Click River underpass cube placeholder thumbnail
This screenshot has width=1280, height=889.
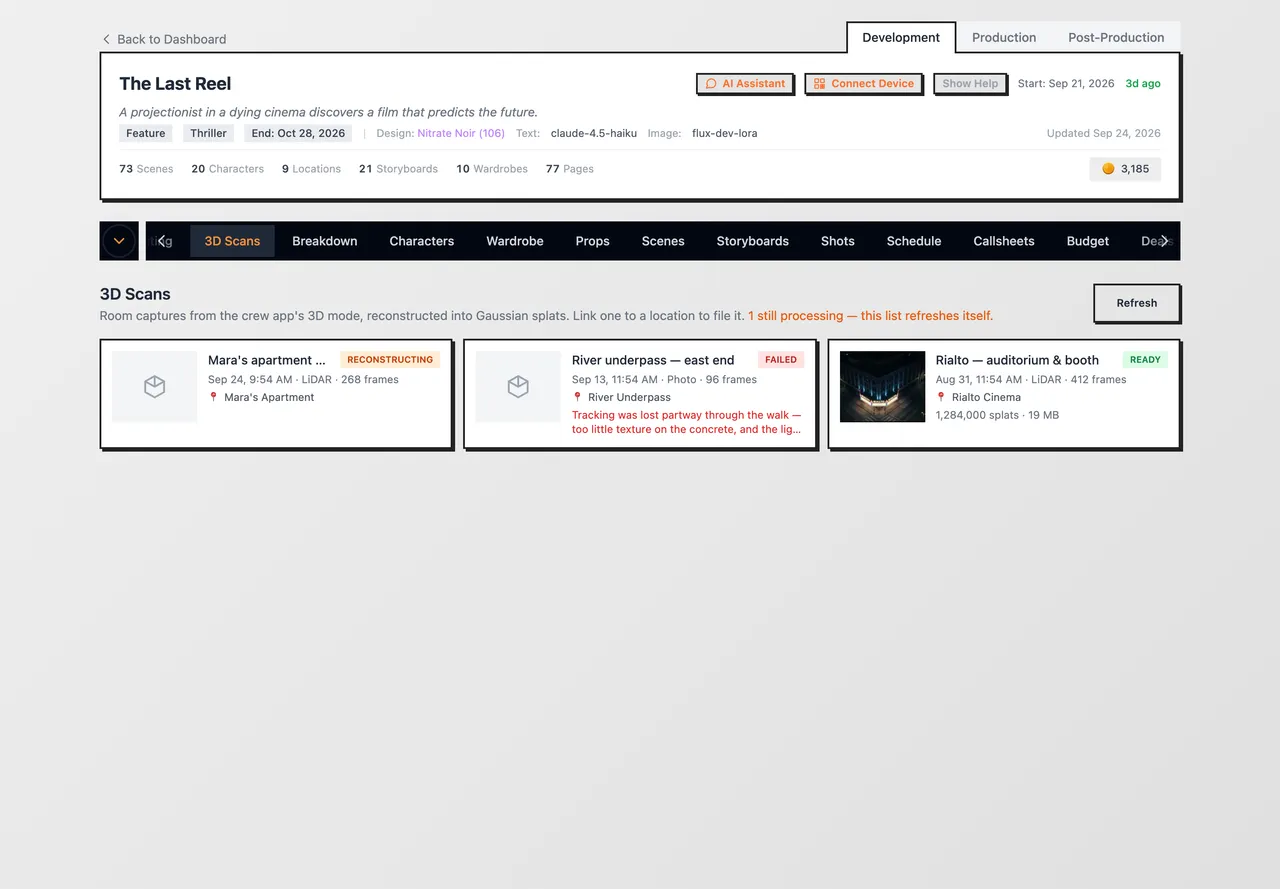(518, 386)
